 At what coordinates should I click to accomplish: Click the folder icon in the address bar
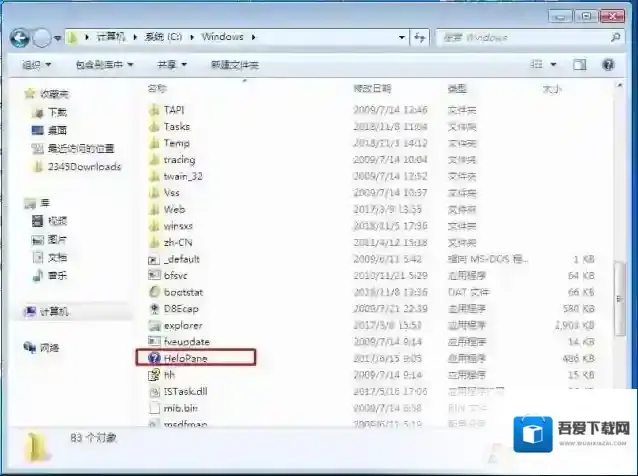pyautogui.click(x=72, y=37)
